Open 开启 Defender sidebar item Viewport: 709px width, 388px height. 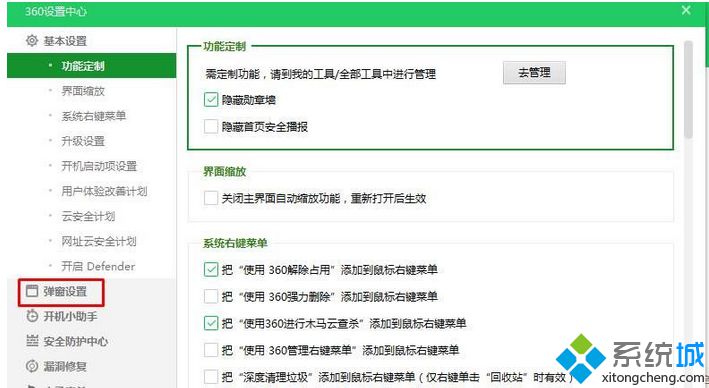[x=98, y=266]
